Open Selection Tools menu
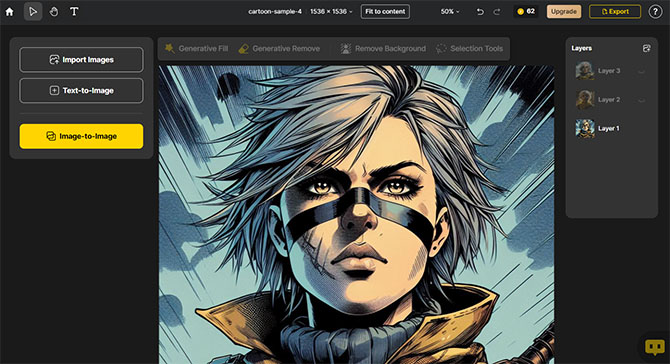This screenshot has width=670, height=364. tap(470, 49)
